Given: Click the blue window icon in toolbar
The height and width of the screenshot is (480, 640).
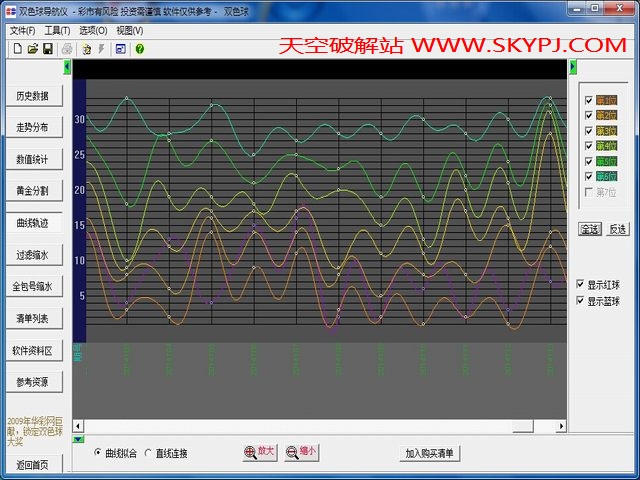Looking at the screenshot, I should pyautogui.click(x=120, y=48).
